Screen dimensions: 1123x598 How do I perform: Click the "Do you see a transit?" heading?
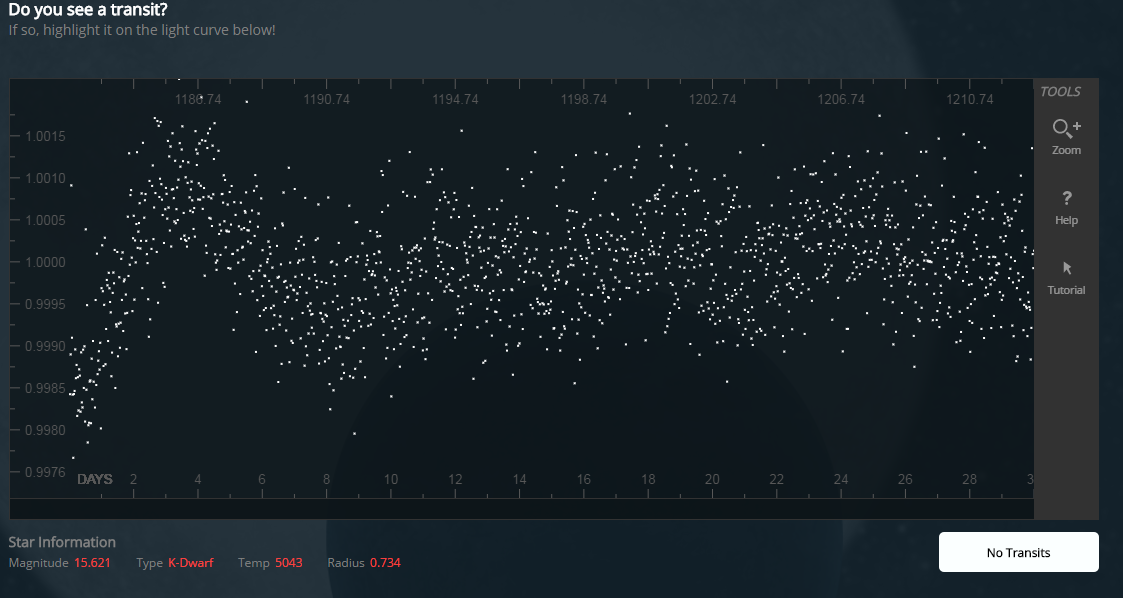[88, 10]
